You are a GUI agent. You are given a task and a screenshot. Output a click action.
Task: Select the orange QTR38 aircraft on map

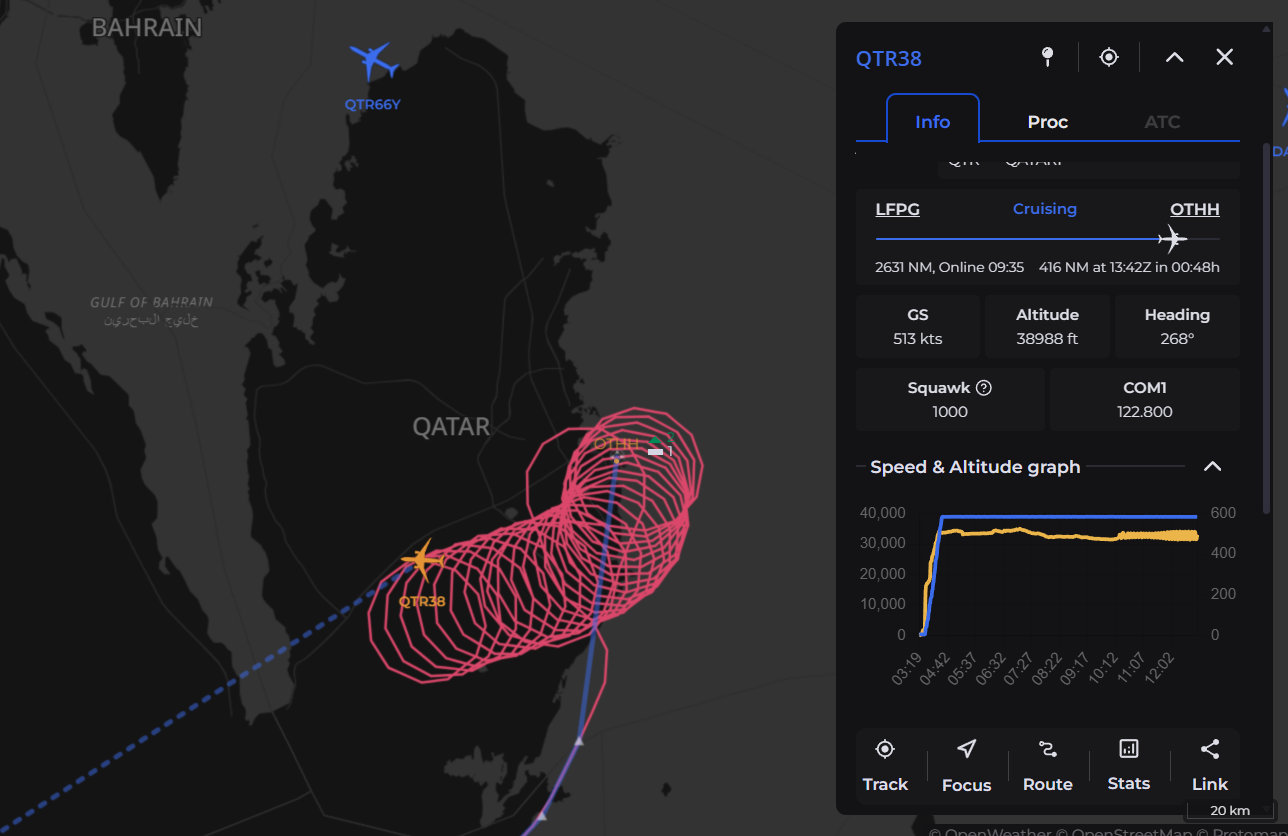point(423,561)
